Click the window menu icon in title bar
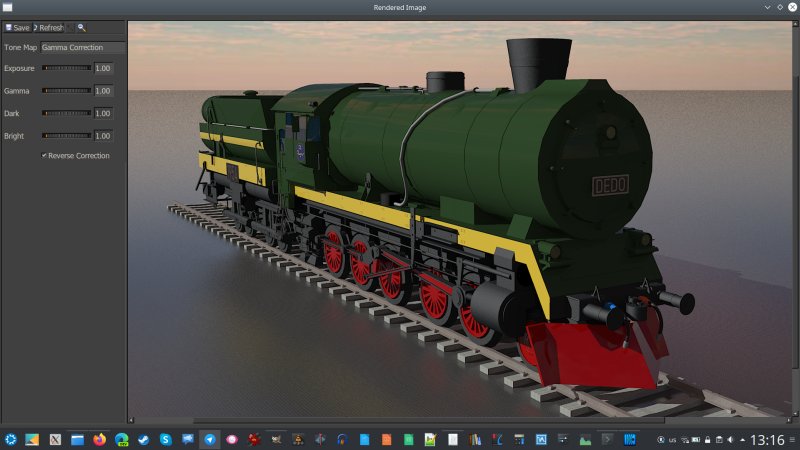The width and height of the screenshot is (800, 450). coord(8,7)
